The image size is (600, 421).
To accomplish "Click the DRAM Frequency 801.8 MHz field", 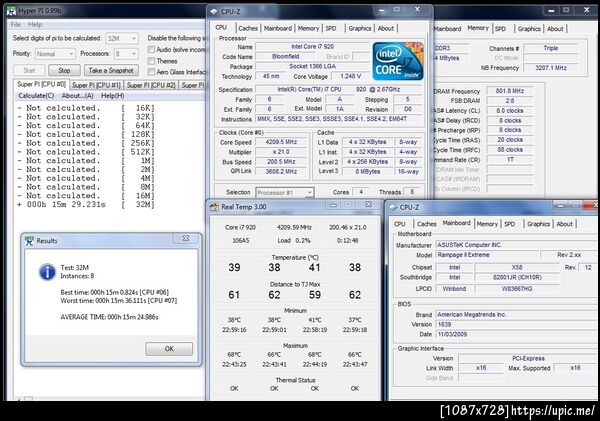I will tap(510, 91).
